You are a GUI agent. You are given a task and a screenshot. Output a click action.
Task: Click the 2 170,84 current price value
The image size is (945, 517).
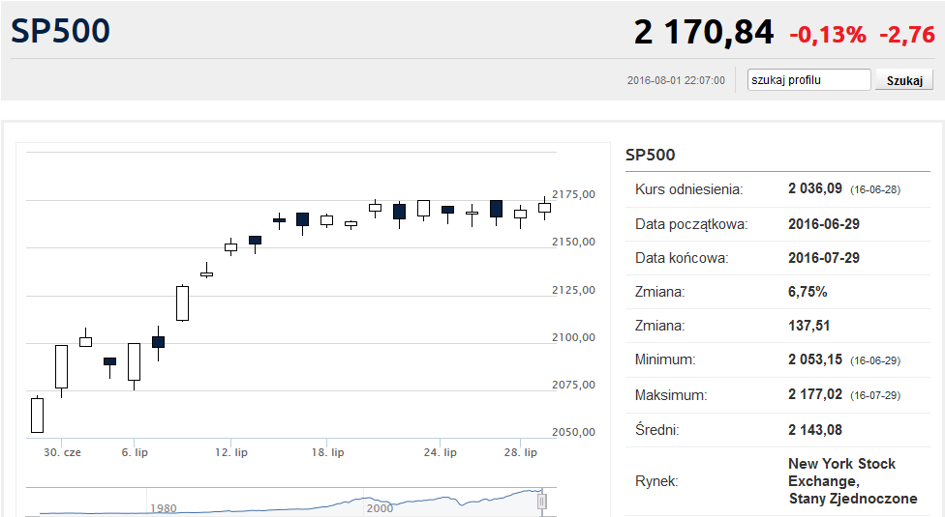click(x=703, y=32)
